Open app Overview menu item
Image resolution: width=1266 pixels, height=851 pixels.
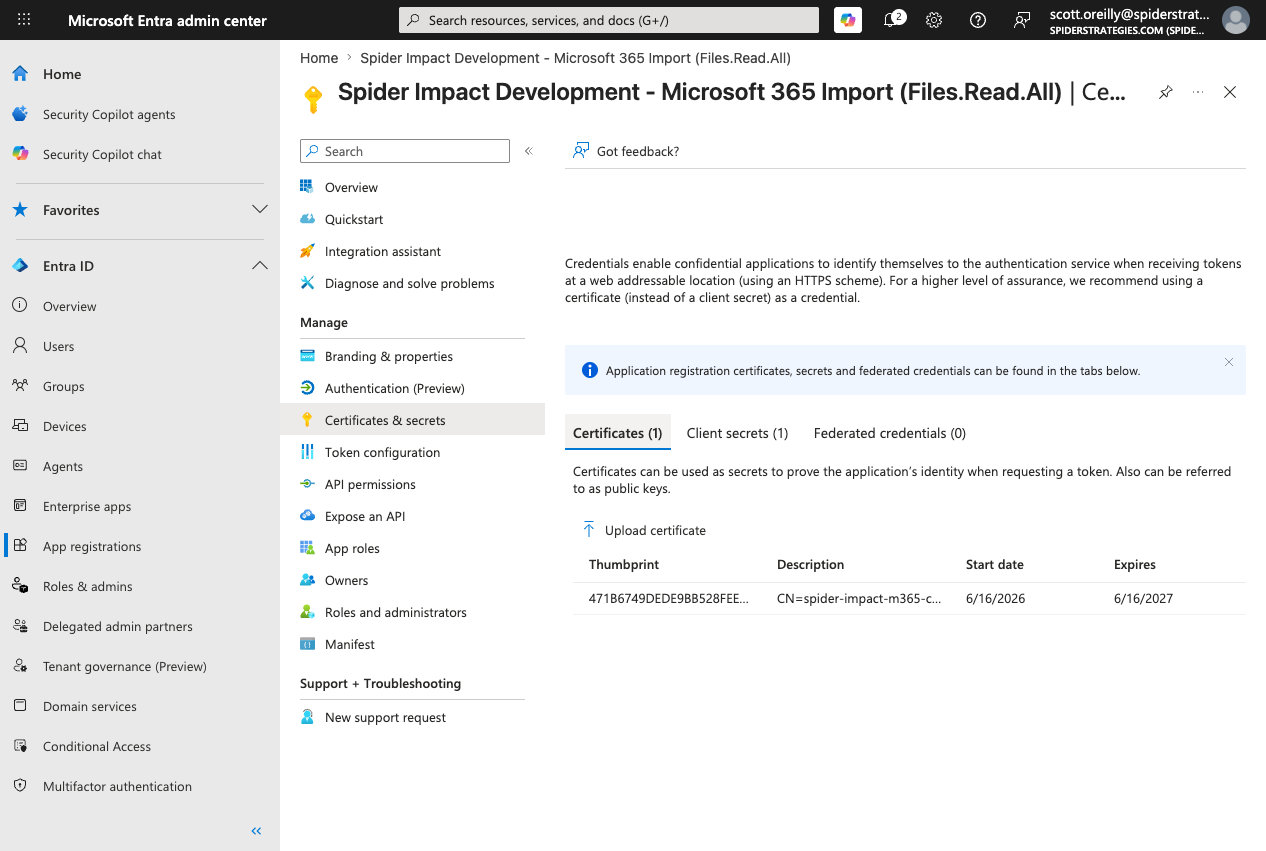point(351,187)
